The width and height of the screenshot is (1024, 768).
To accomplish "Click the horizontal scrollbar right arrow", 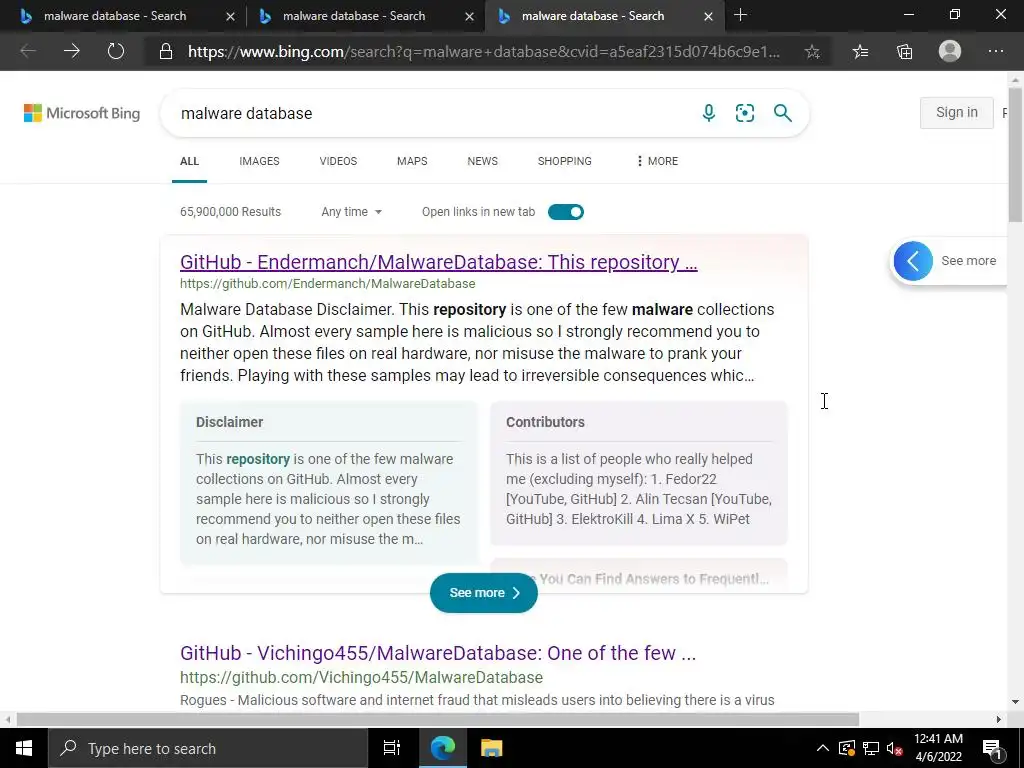I will pos(999,719).
